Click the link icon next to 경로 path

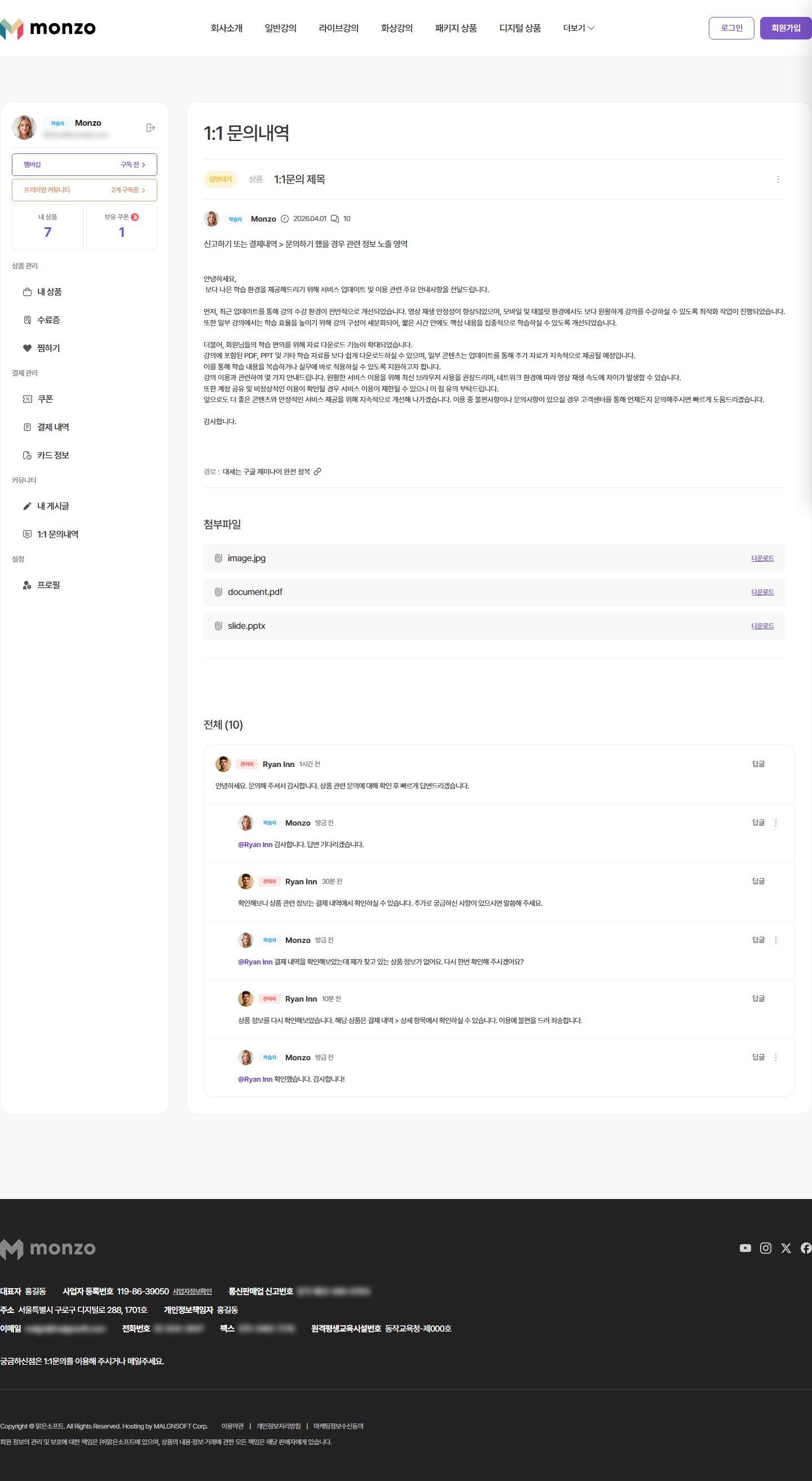(x=317, y=471)
